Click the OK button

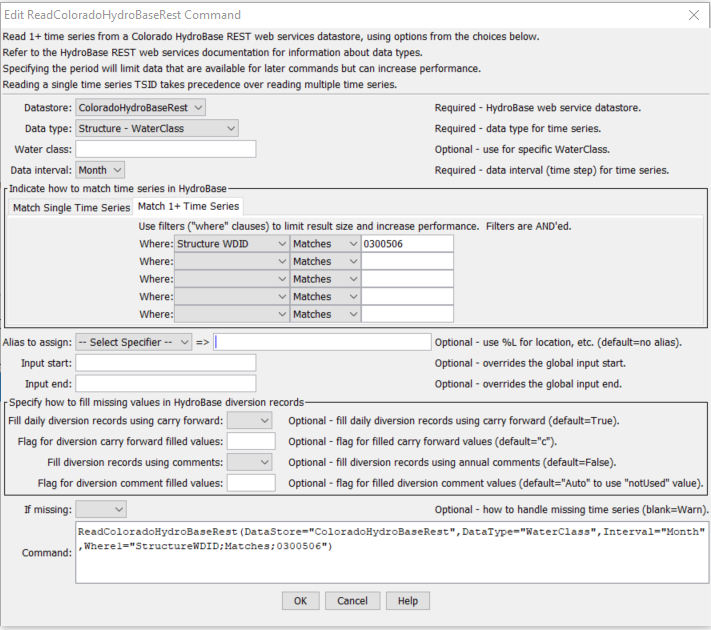(x=300, y=601)
